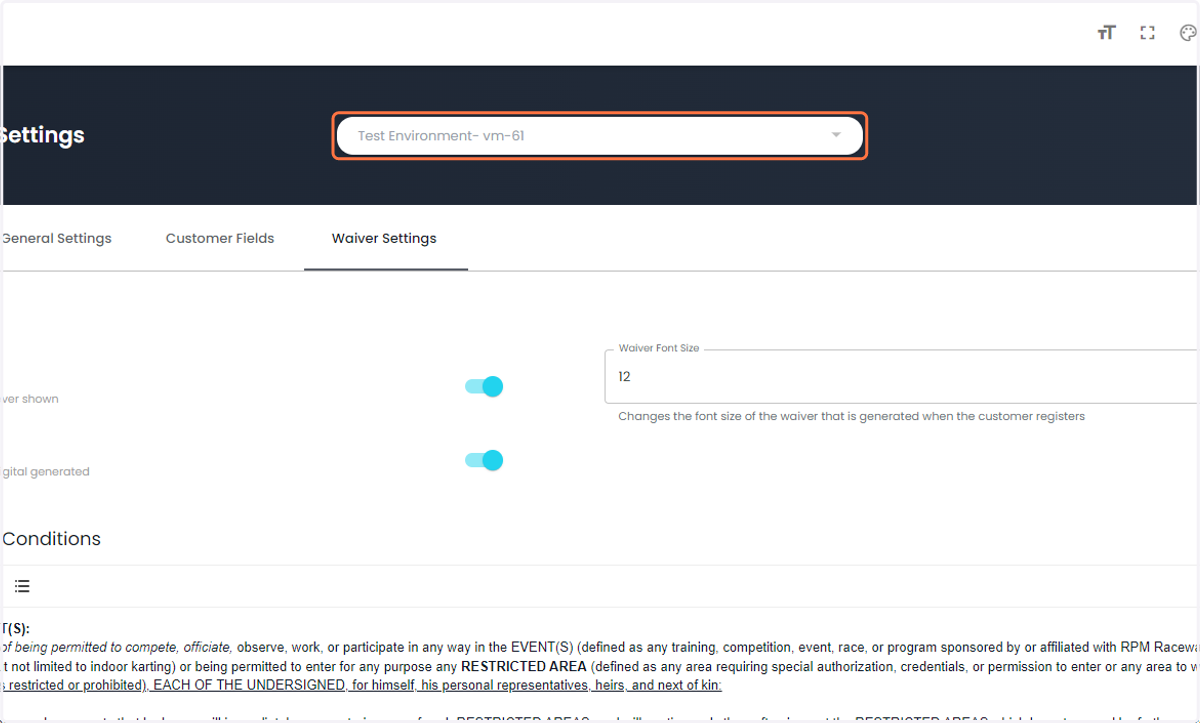
Task: Toggle the digital generated switch
Action: tap(484, 461)
